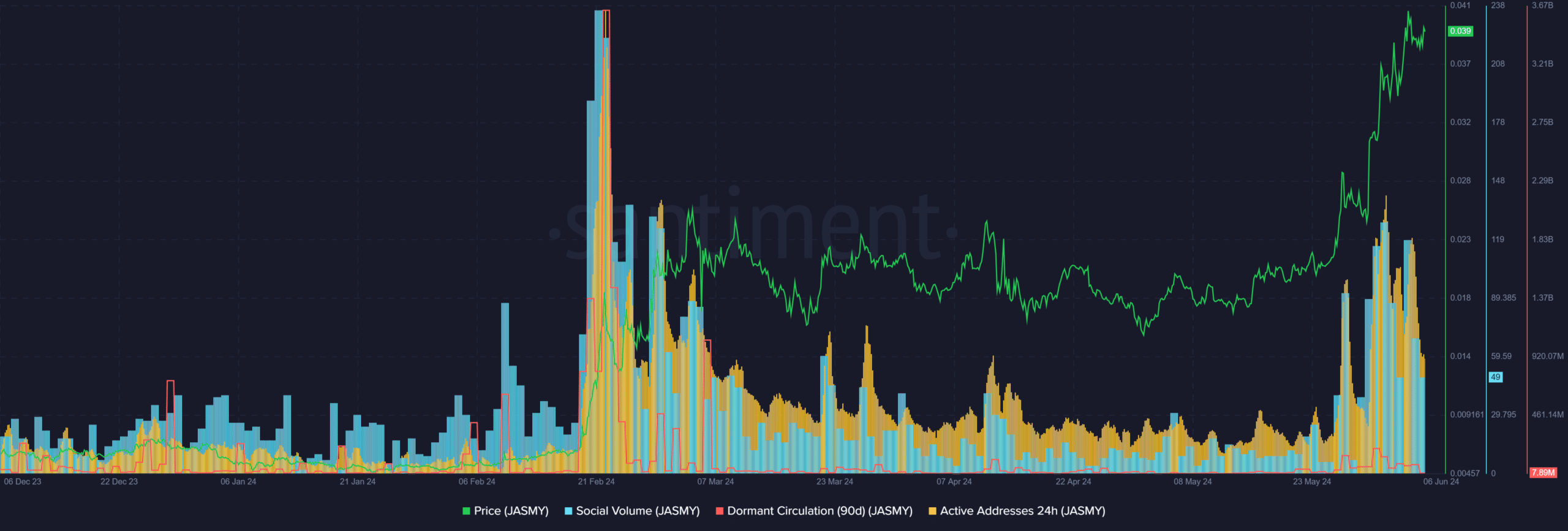The width and height of the screenshot is (1568, 531).
Task: Click the yellow Active Addresses legend swatch
Action: point(932,511)
